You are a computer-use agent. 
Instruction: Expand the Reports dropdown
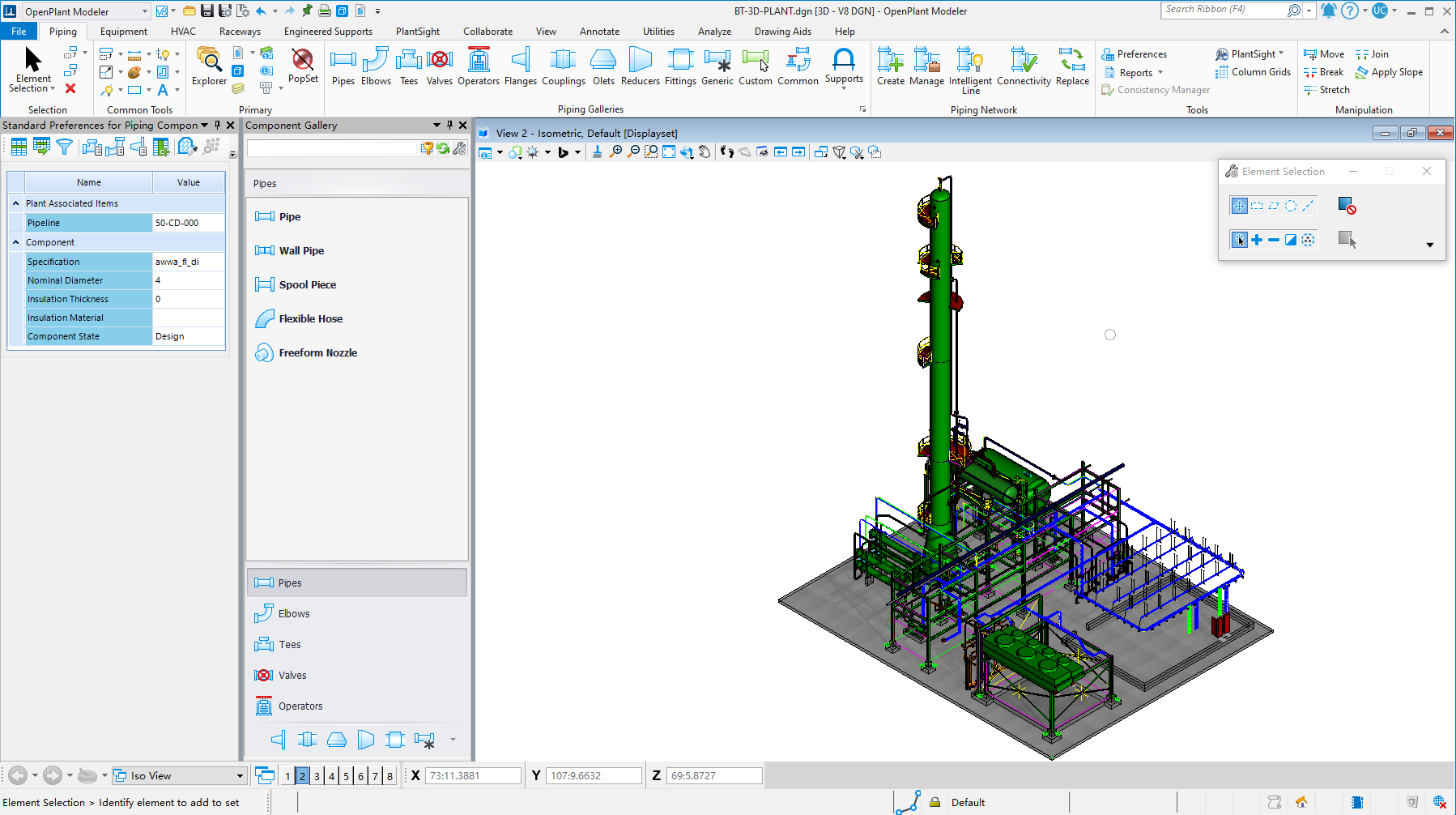pyautogui.click(x=1160, y=72)
